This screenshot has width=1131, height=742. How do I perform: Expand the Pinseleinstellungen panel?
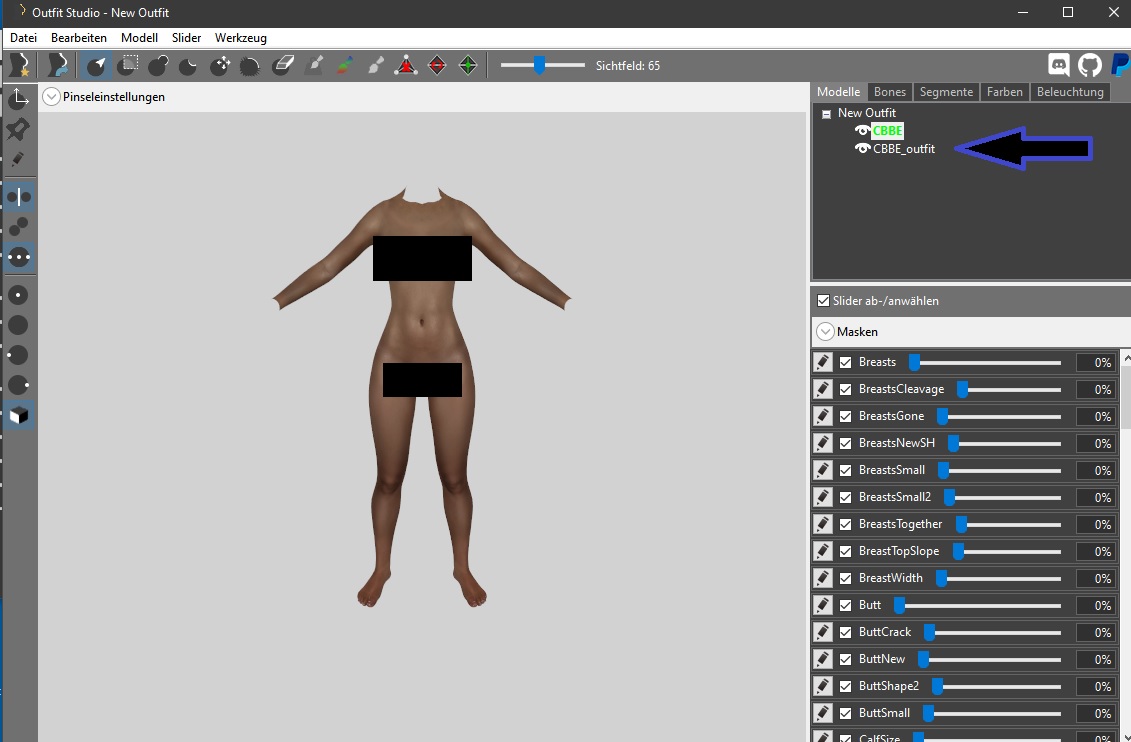click(x=52, y=97)
